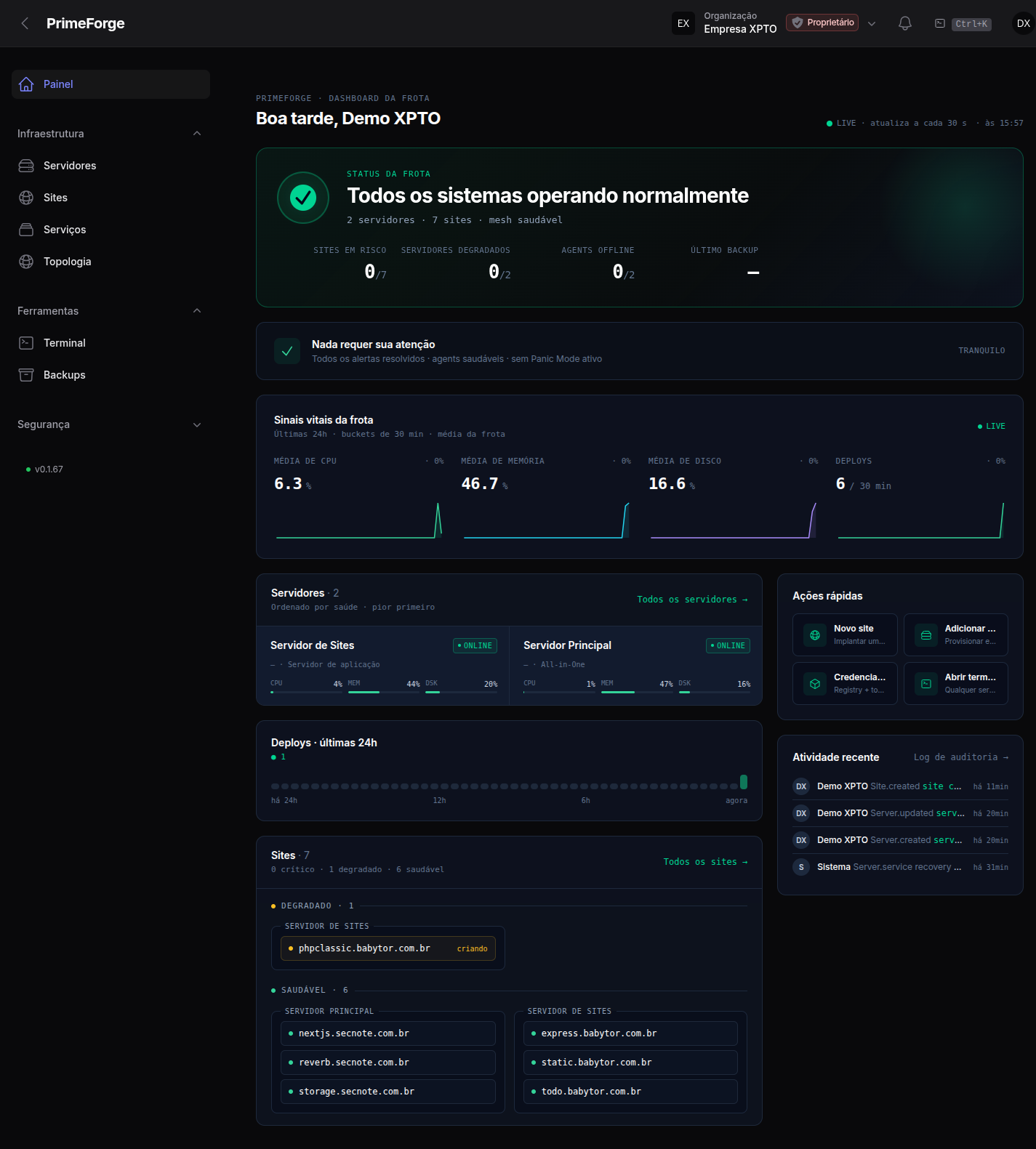Open the nextjs.secnote.com.br site chip
Viewport: 1036px width, 1149px height.
[x=388, y=1033]
